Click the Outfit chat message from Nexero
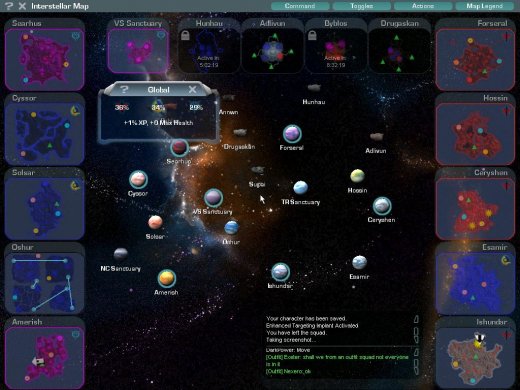The width and height of the screenshot is (520, 390). pos(288,371)
